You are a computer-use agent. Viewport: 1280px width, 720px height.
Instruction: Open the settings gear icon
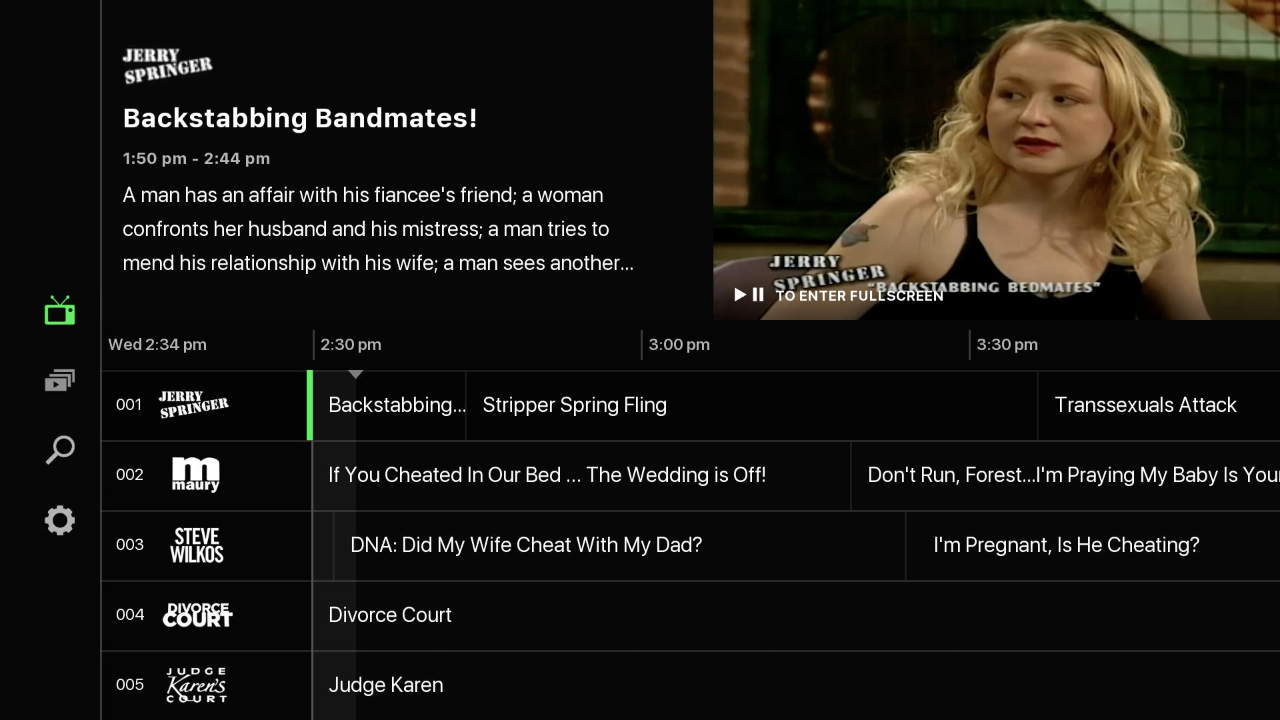click(x=60, y=520)
